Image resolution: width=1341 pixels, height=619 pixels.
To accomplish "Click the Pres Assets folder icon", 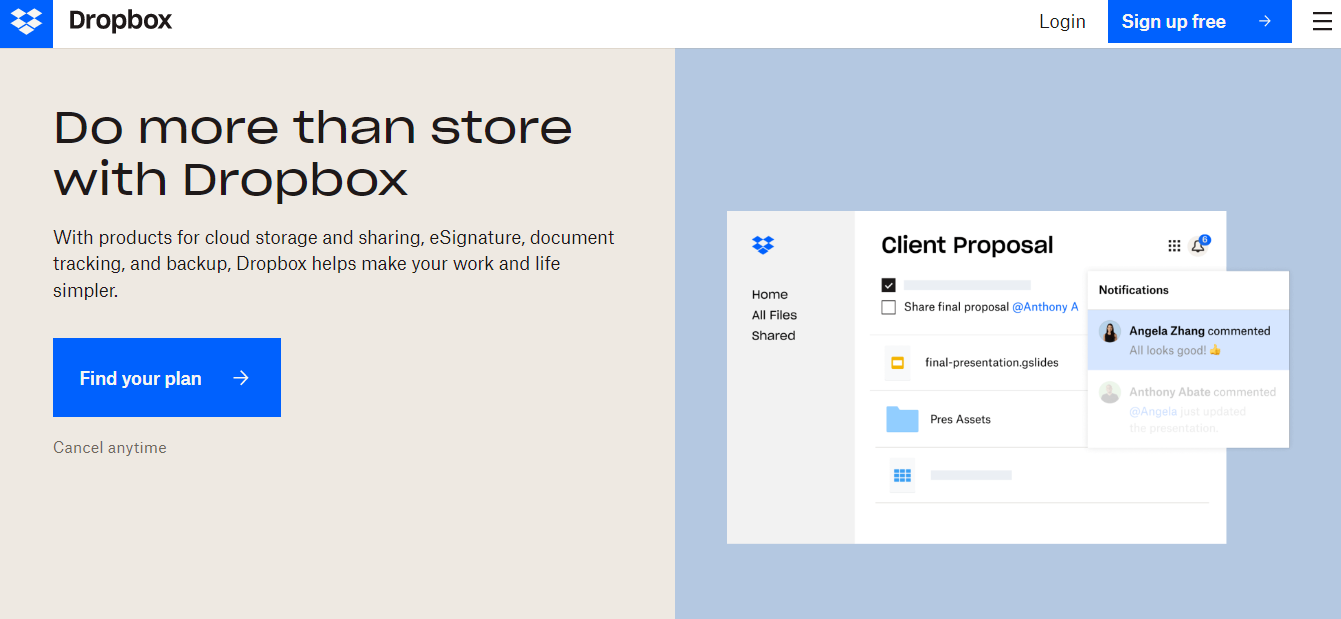I will tap(902, 419).
